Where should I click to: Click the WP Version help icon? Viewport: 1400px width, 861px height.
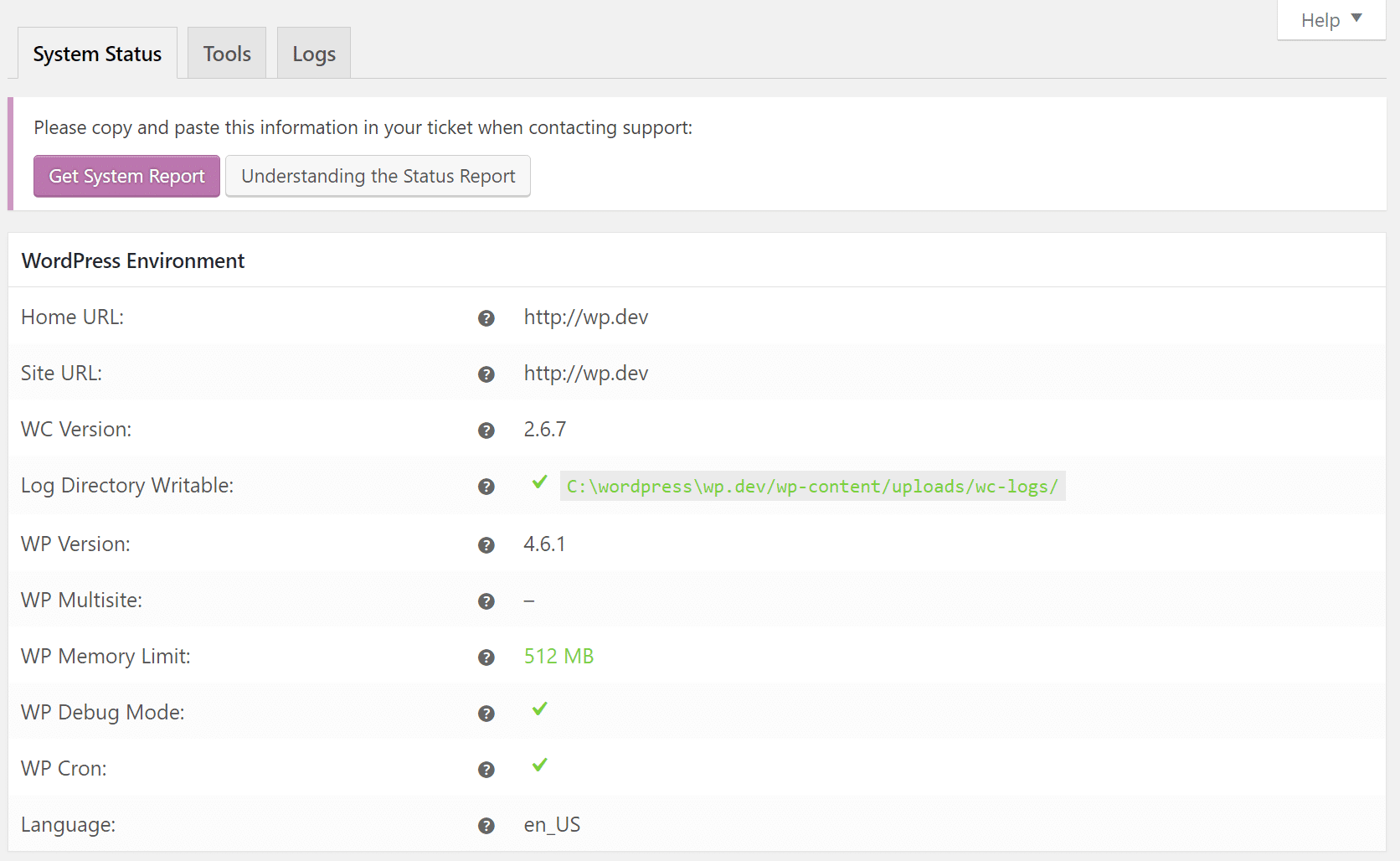[x=486, y=545]
